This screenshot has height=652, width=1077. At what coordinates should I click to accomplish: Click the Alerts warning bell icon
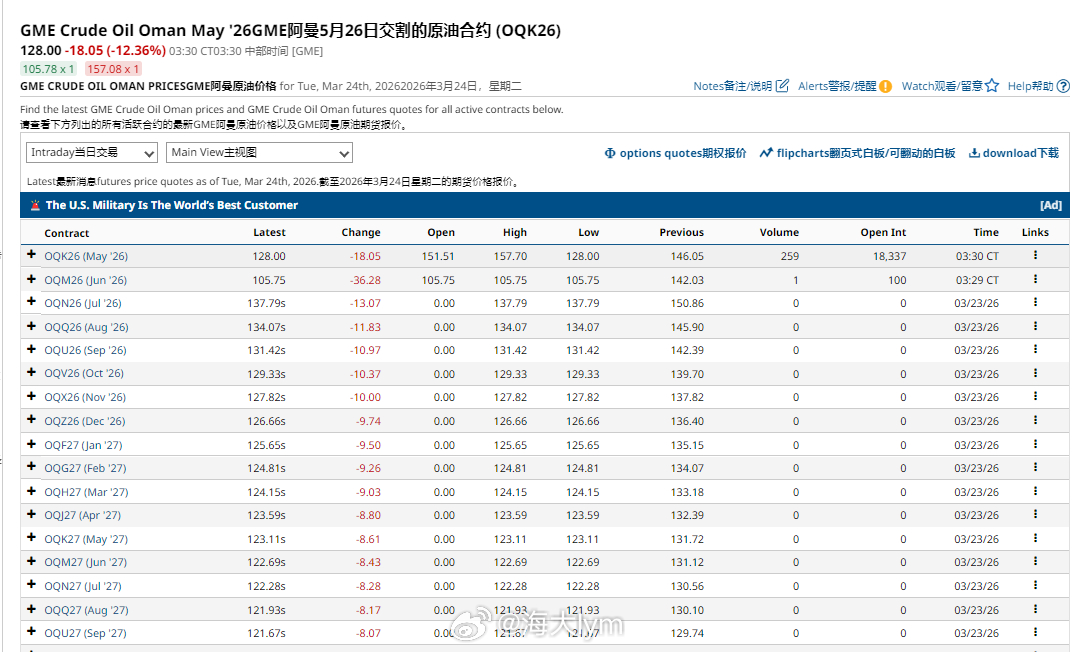[x=886, y=86]
